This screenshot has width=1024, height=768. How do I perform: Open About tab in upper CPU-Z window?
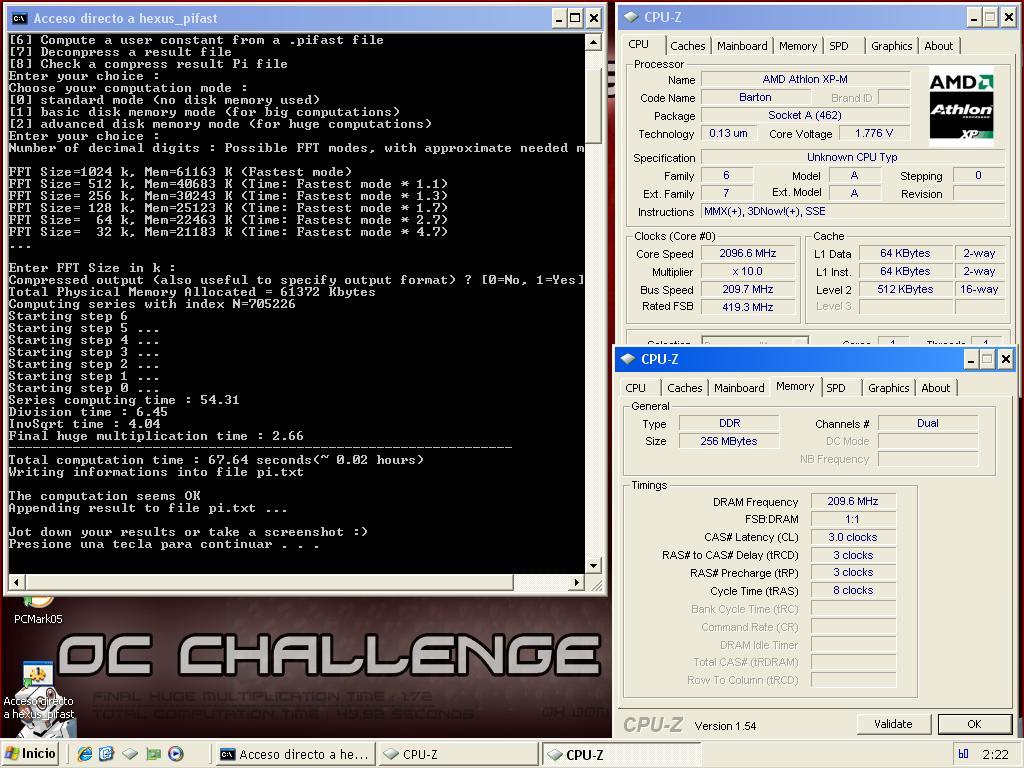tap(938, 46)
